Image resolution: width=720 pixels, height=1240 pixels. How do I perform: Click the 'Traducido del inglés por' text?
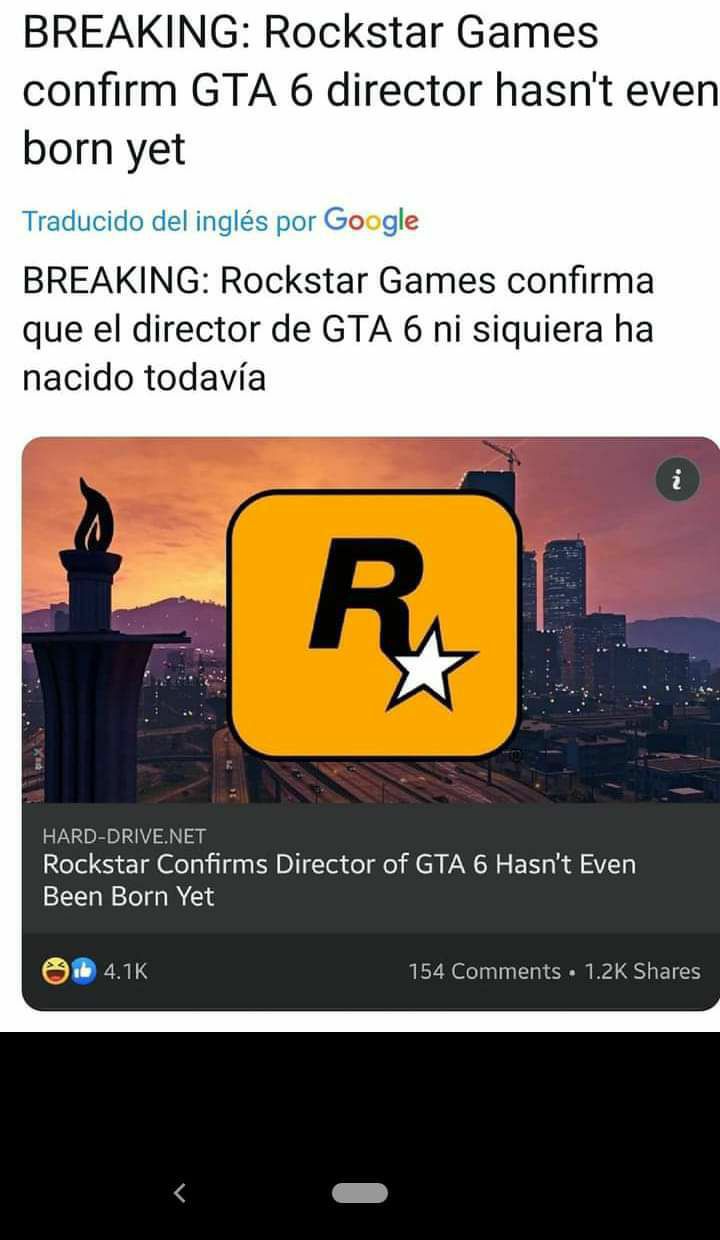coord(169,220)
